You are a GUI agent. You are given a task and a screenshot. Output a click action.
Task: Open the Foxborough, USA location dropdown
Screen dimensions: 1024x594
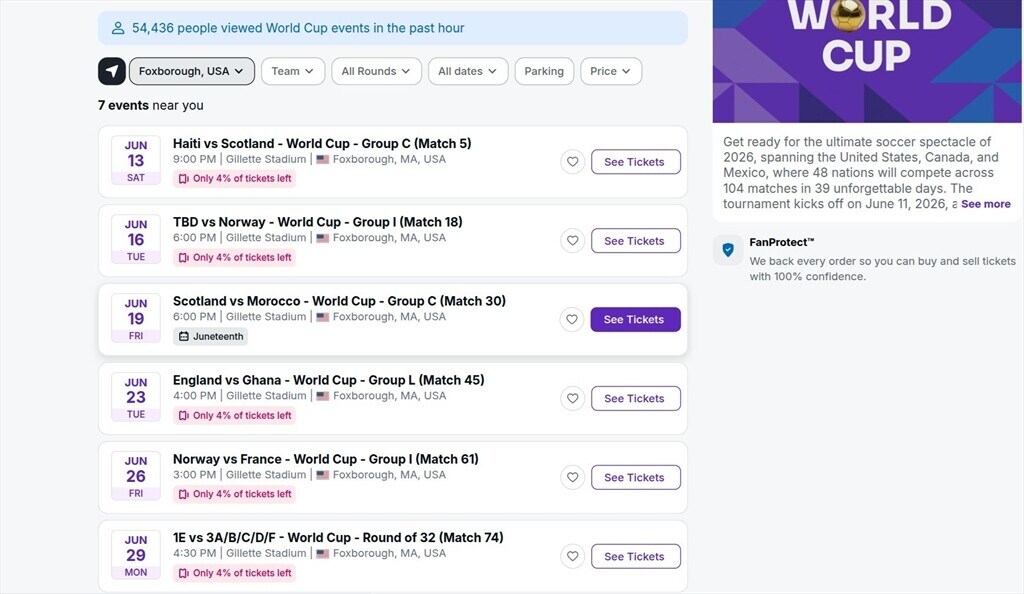tap(192, 71)
